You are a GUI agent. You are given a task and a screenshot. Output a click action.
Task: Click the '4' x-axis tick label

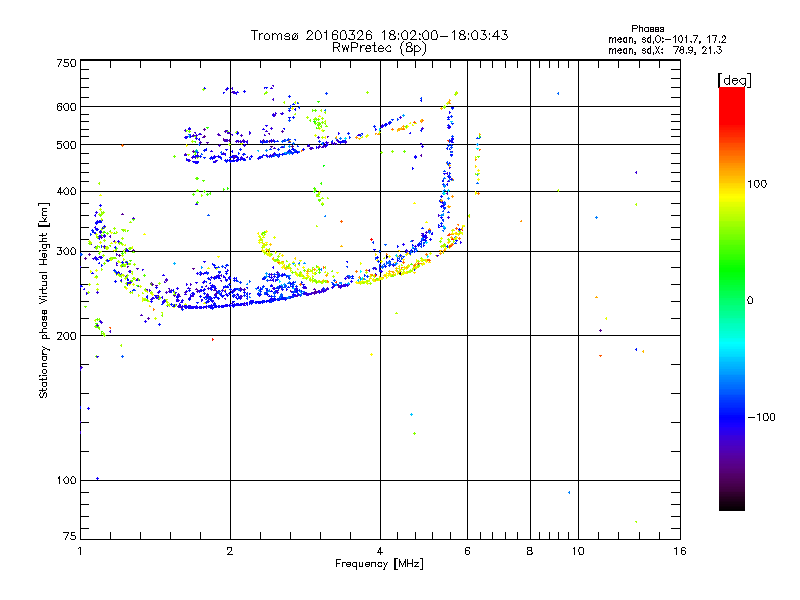pyautogui.click(x=380, y=551)
